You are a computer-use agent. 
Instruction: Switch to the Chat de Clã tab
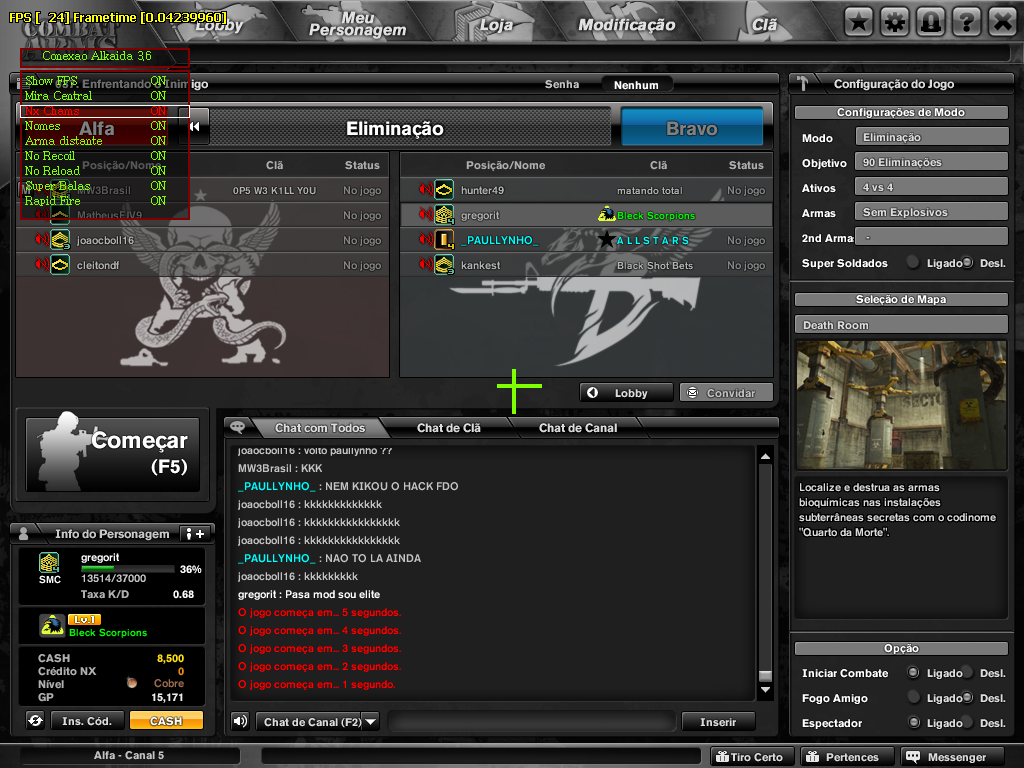point(448,428)
